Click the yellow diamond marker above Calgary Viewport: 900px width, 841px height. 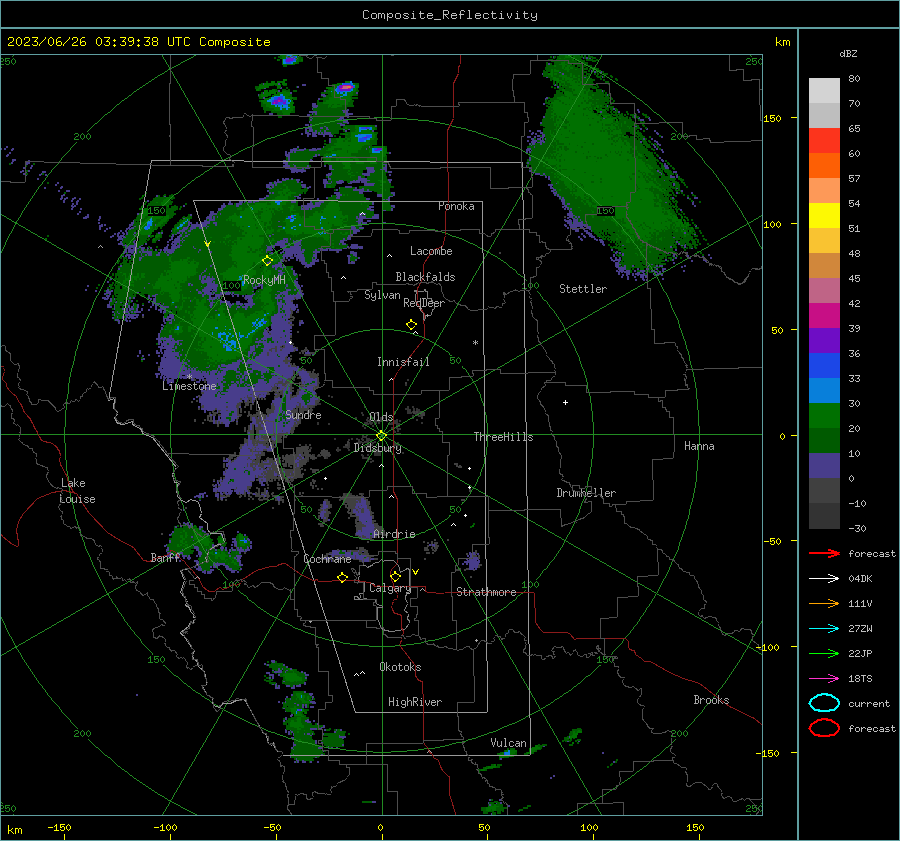pos(395,576)
